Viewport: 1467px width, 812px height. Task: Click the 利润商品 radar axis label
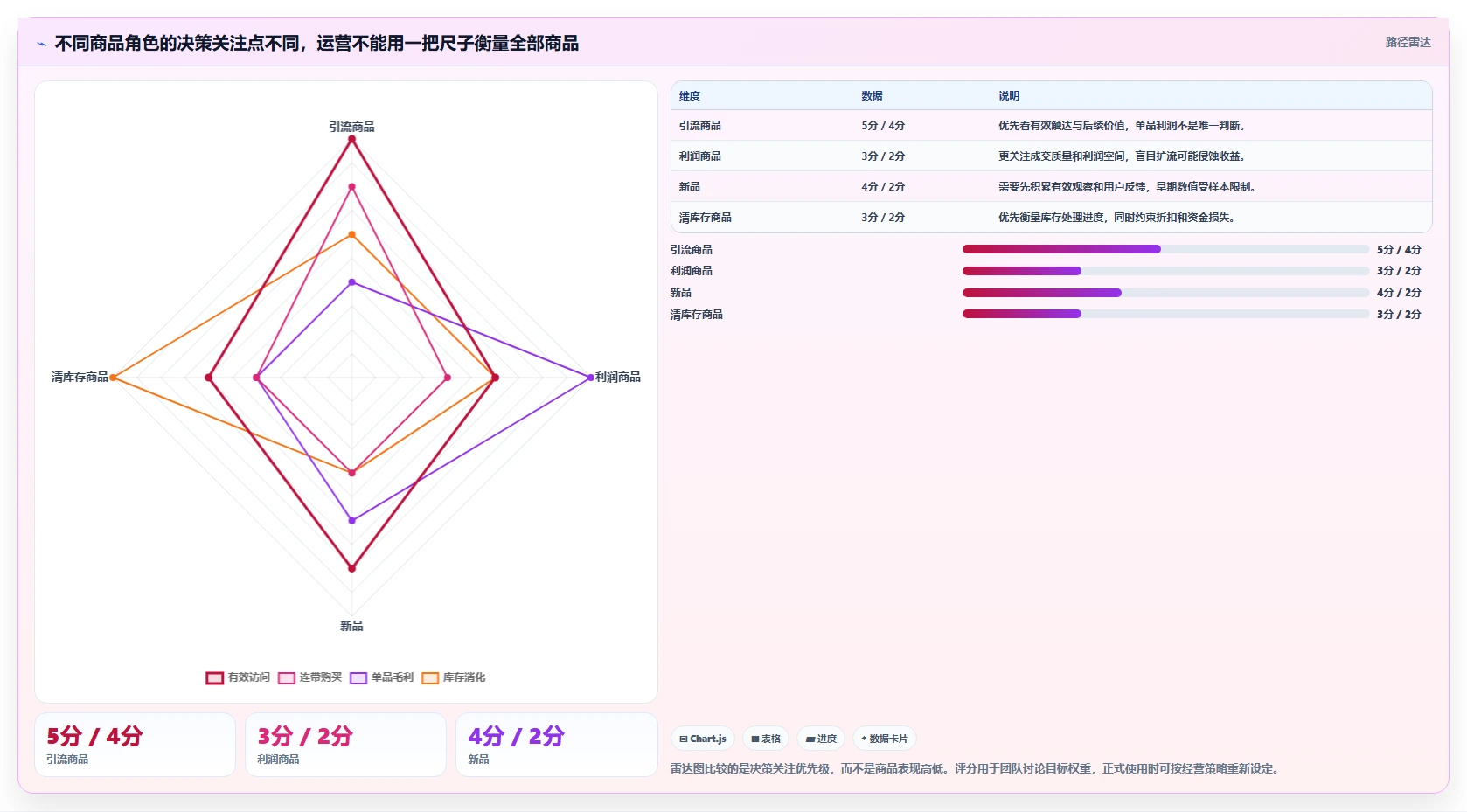point(618,377)
